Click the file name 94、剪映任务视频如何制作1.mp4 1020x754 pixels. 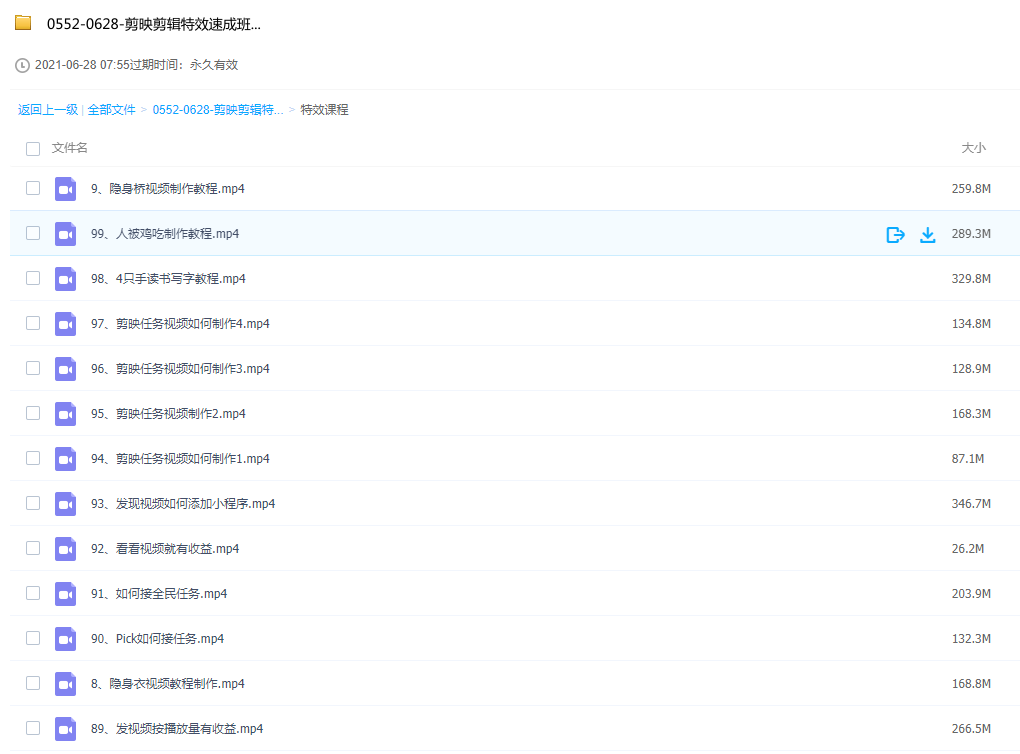click(x=180, y=459)
